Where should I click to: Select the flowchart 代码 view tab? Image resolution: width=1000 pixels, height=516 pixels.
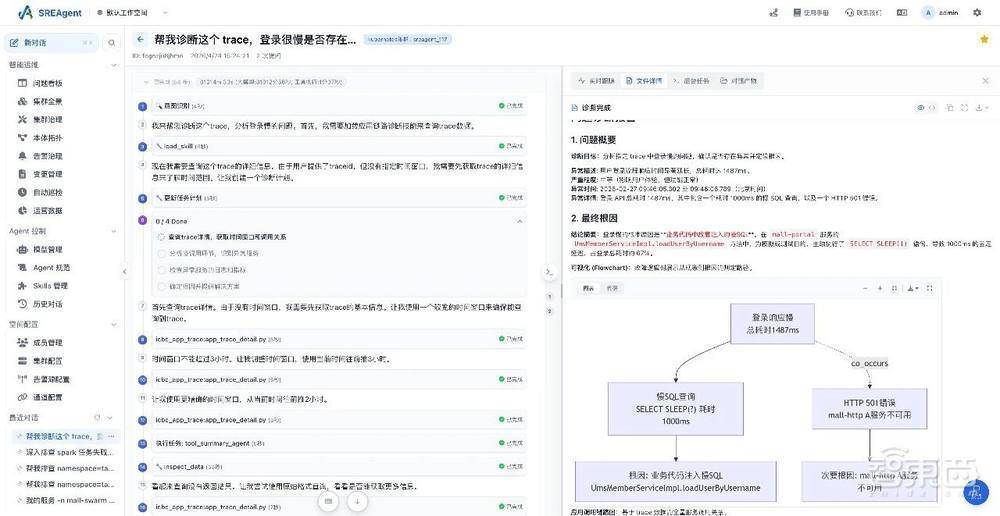pyautogui.click(x=612, y=288)
